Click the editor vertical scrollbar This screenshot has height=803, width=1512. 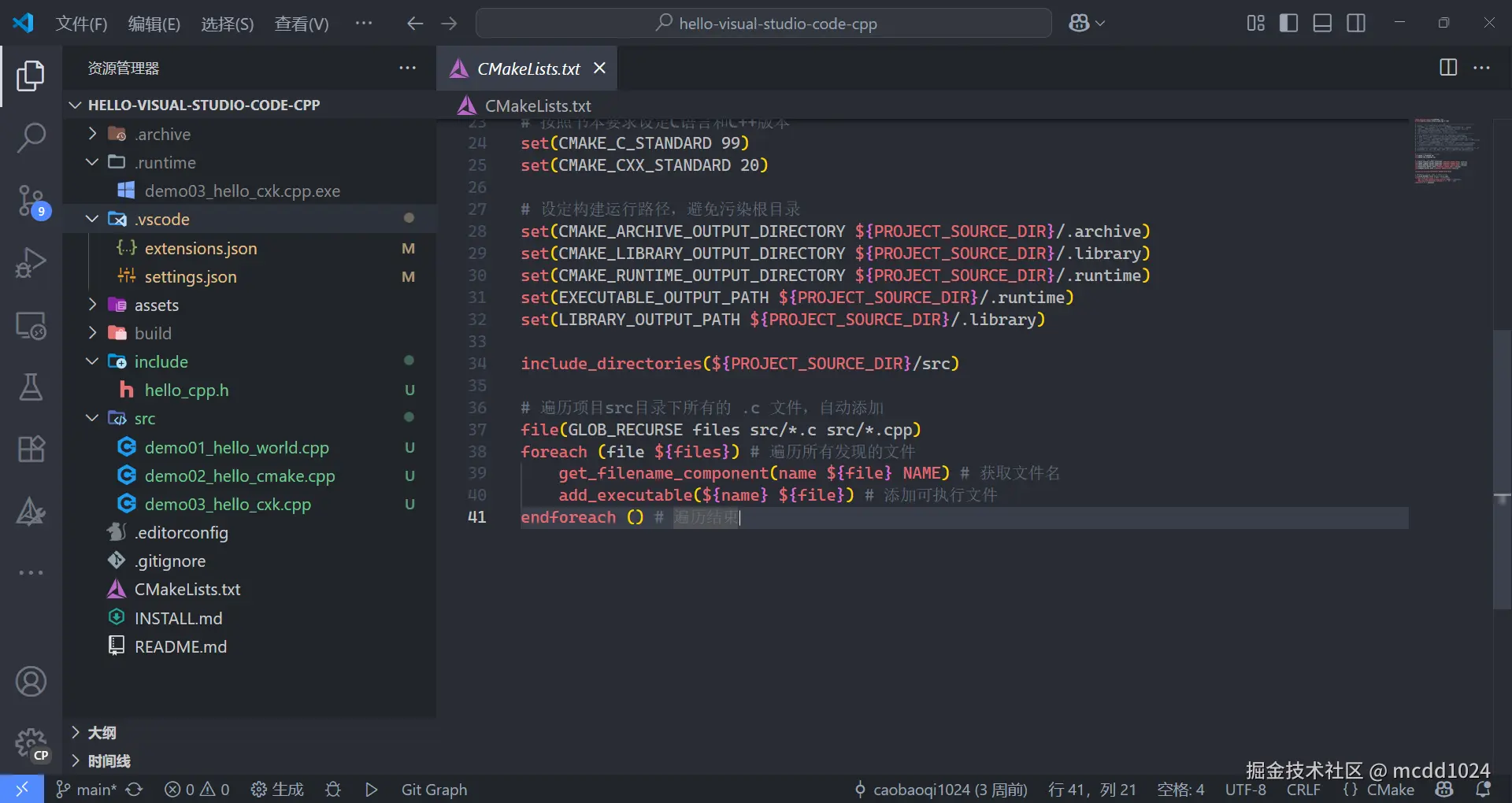tap(1502, 469)
